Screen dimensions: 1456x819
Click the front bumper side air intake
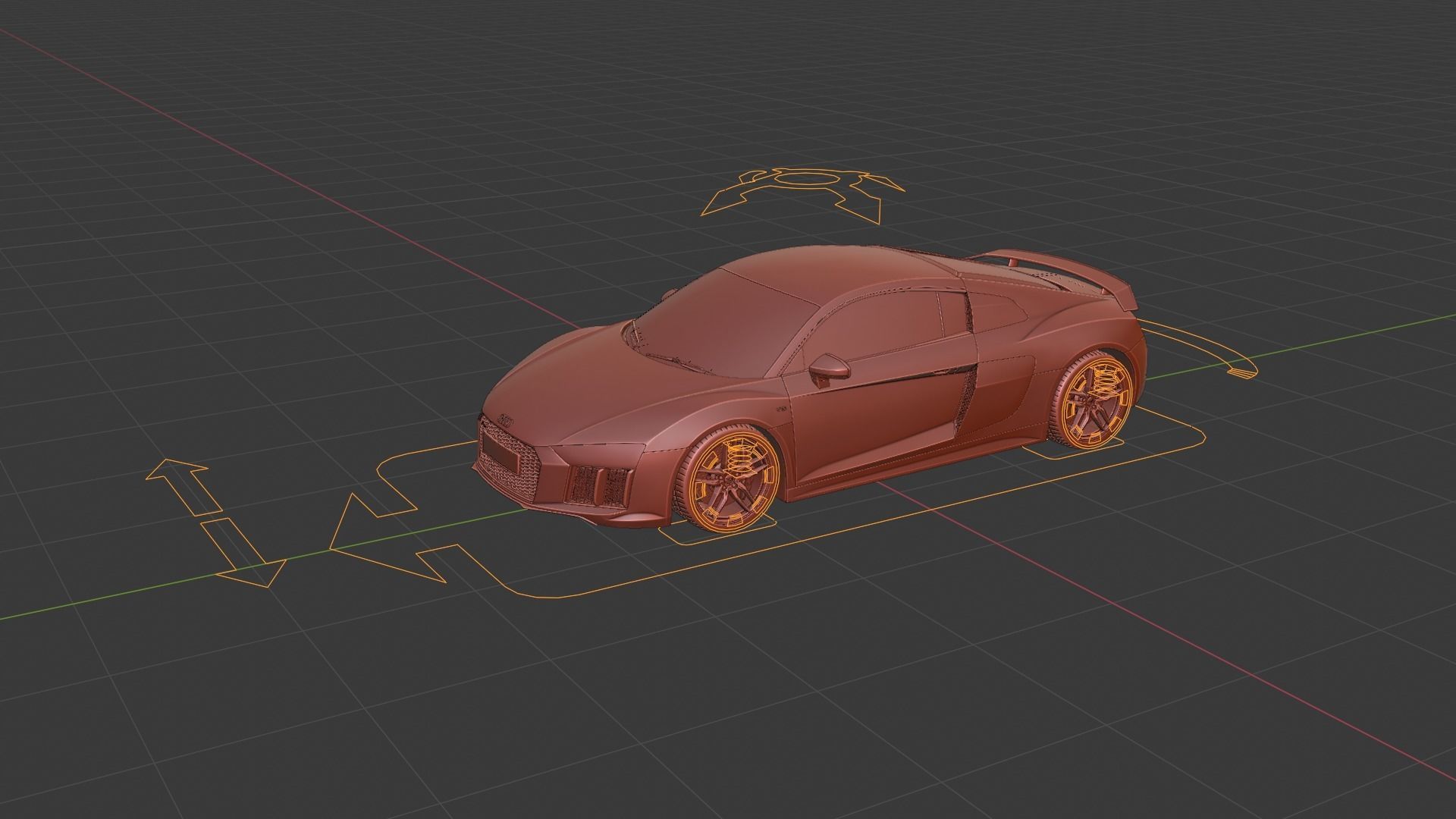[x=599, y=486]
